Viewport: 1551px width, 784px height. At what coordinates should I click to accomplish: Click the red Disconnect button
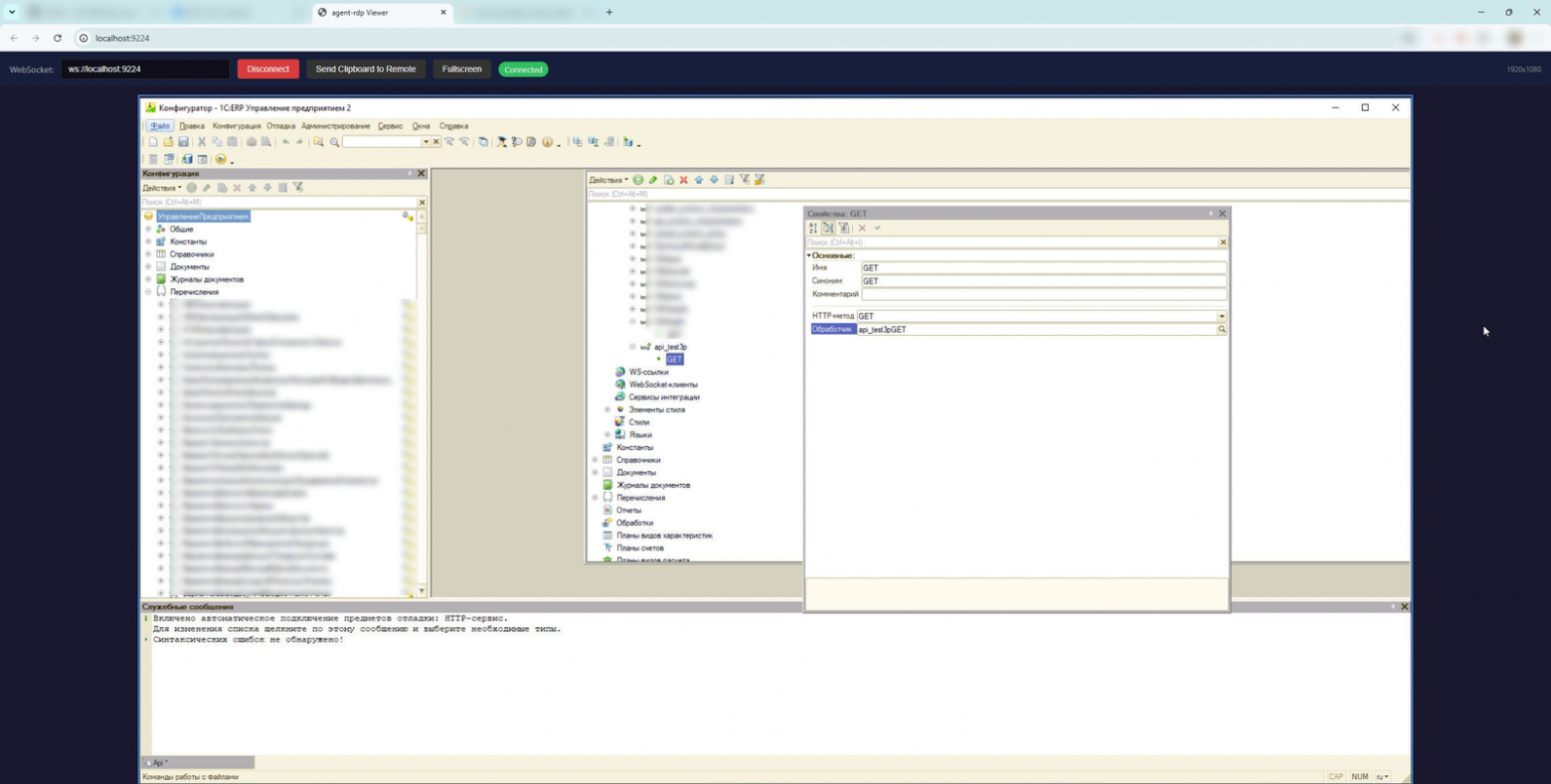(x=268, y=70)
